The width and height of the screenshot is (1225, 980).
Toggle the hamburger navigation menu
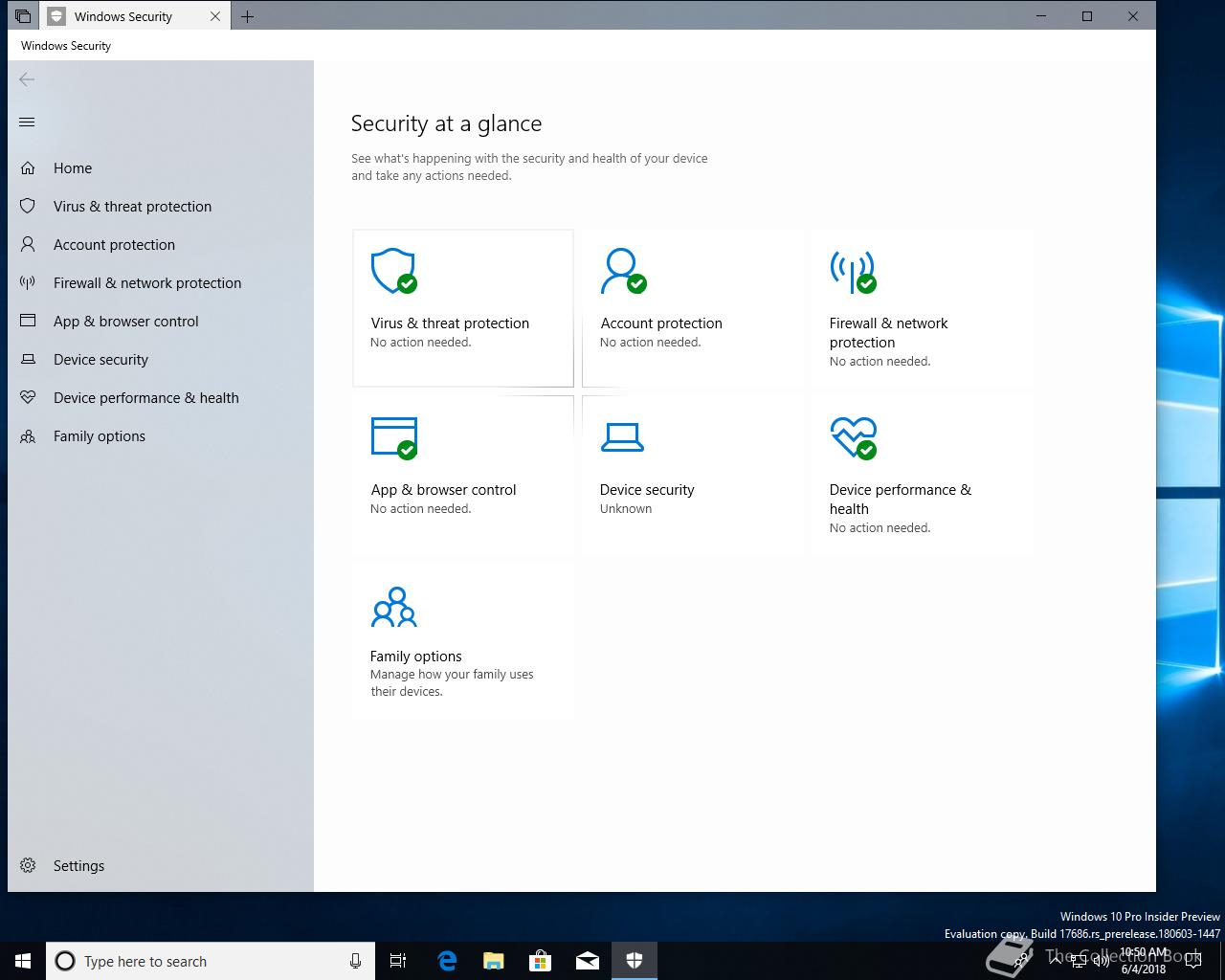pos(27,122)
